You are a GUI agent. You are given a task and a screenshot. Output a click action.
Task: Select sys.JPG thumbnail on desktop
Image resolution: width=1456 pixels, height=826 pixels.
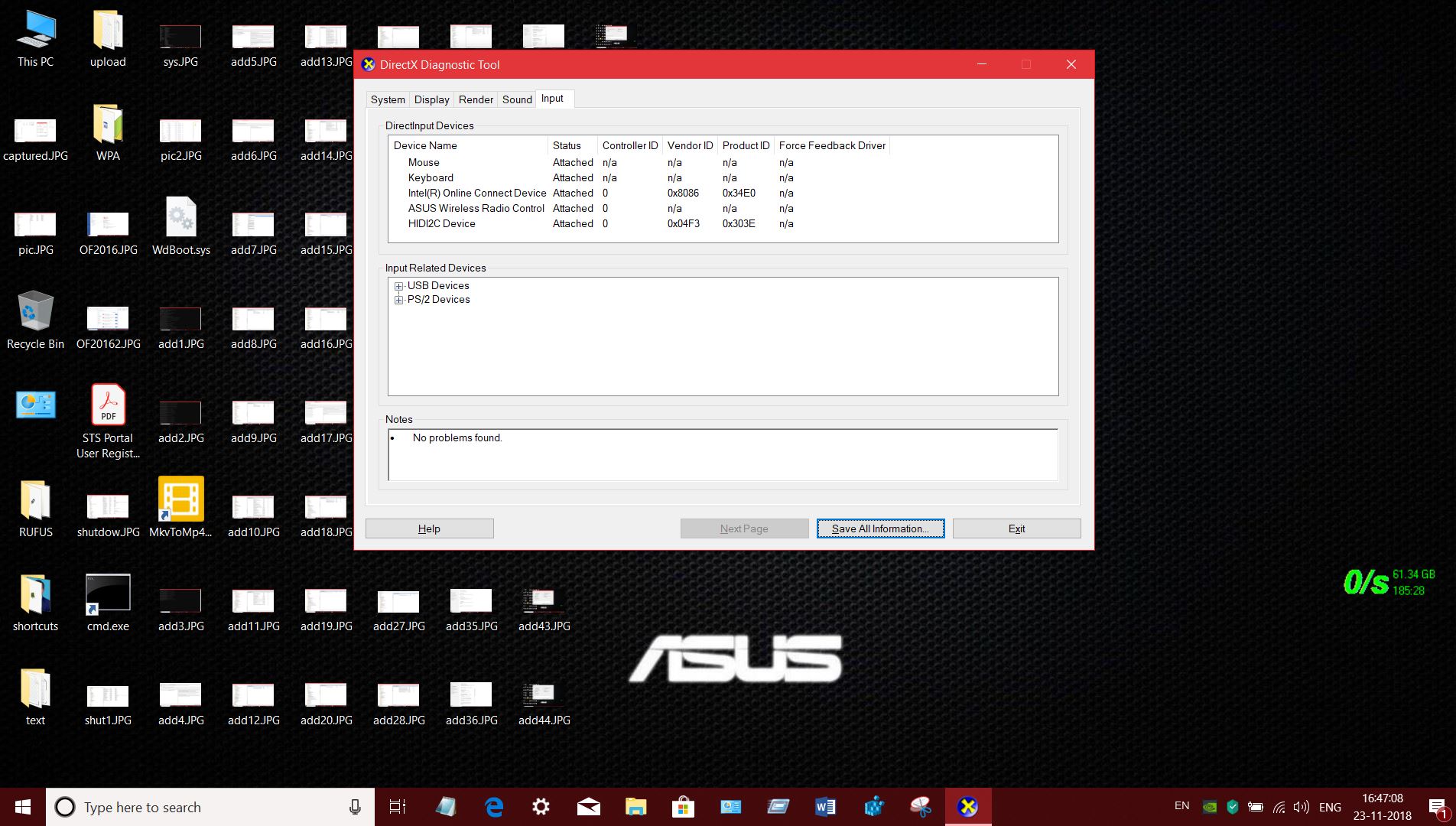[x=180, y=45]
